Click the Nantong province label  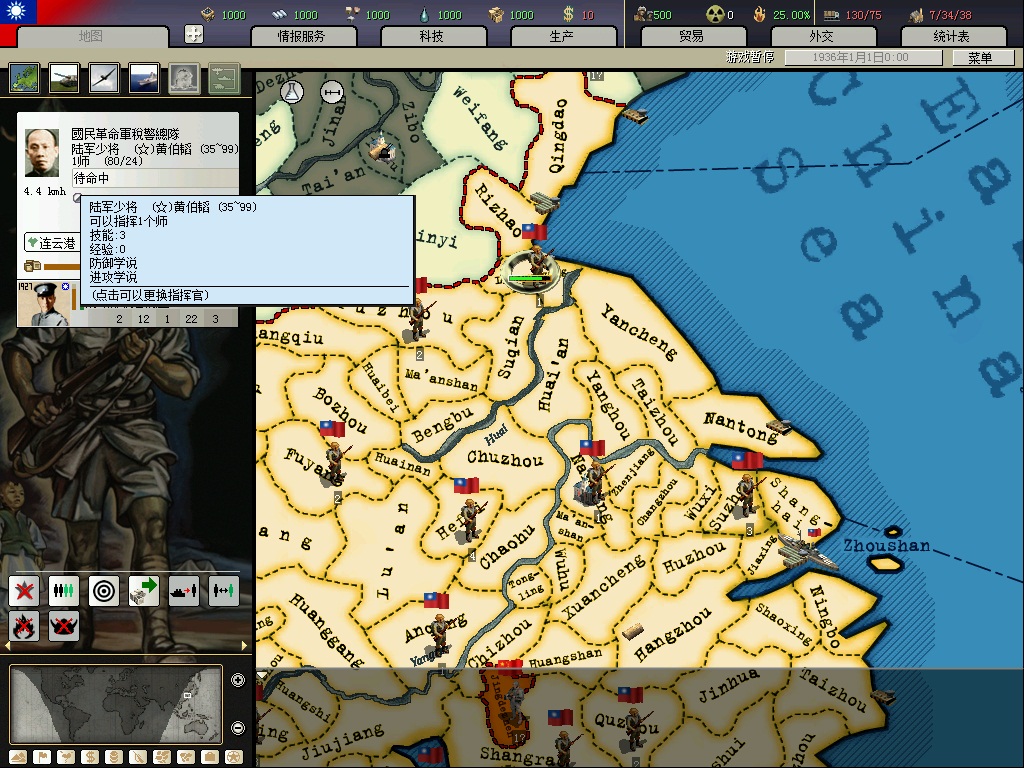(x=740, y=427)
